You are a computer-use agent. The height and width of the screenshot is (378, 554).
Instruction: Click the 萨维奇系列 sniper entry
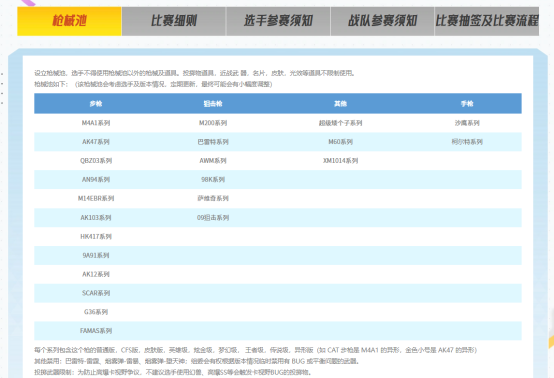point(213,198)
